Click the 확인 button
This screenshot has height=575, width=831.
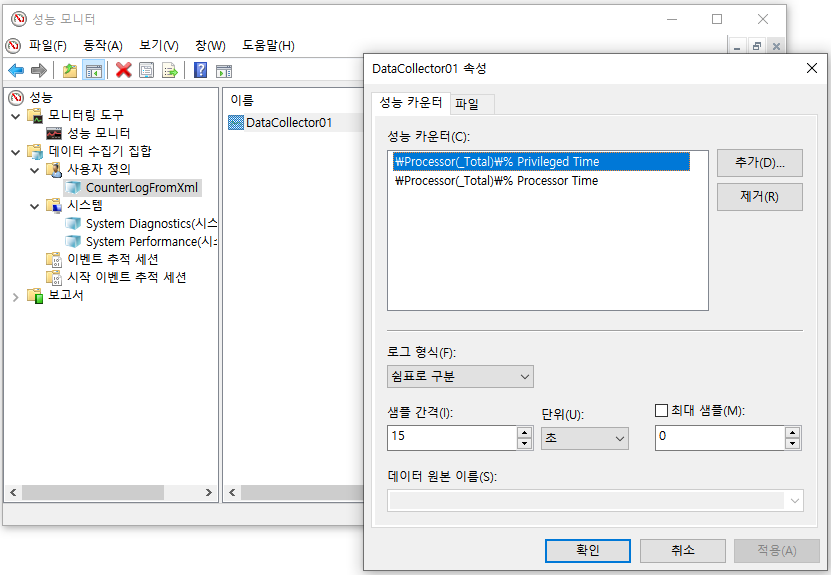tap(588, 550)
